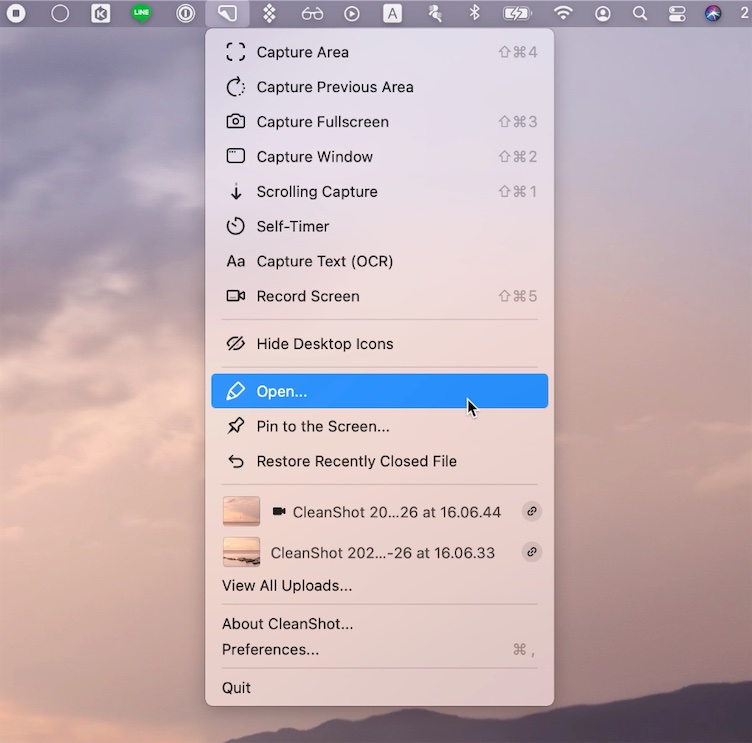Click the Aa icon for Capture Text
This screenshot has width=752, height=743.
[x=235, y=261]
